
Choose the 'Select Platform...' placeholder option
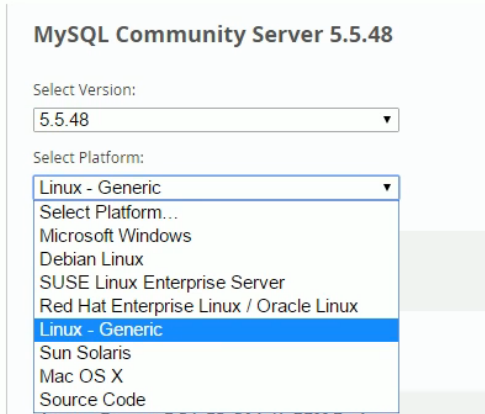pos(216,212)
